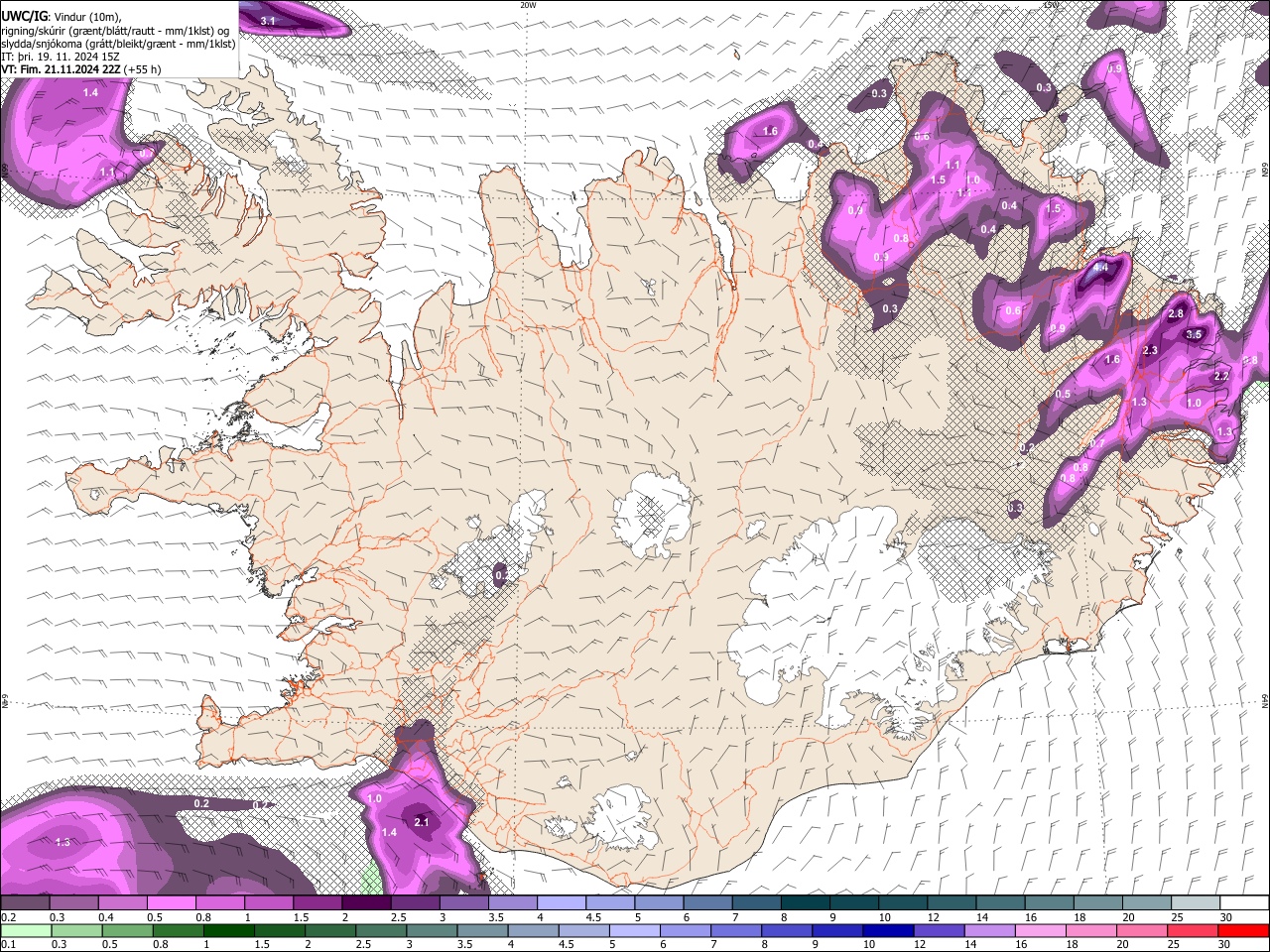The width and height of the screenshot is (1270, 952).
Task: Click the 3.5 snowfall value in the east
Action: click(x=1194, y=335)
